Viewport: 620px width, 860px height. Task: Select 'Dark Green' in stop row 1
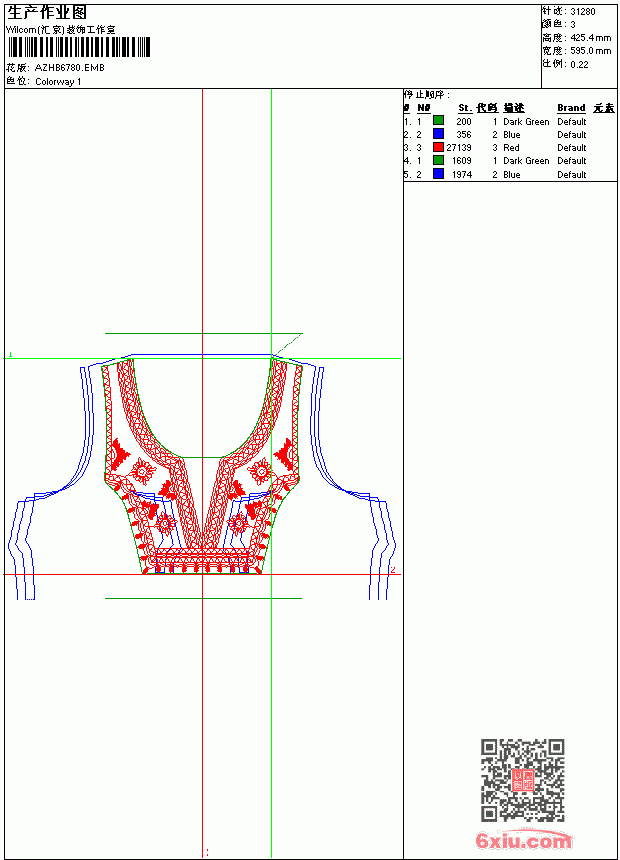tap(526, 122)
